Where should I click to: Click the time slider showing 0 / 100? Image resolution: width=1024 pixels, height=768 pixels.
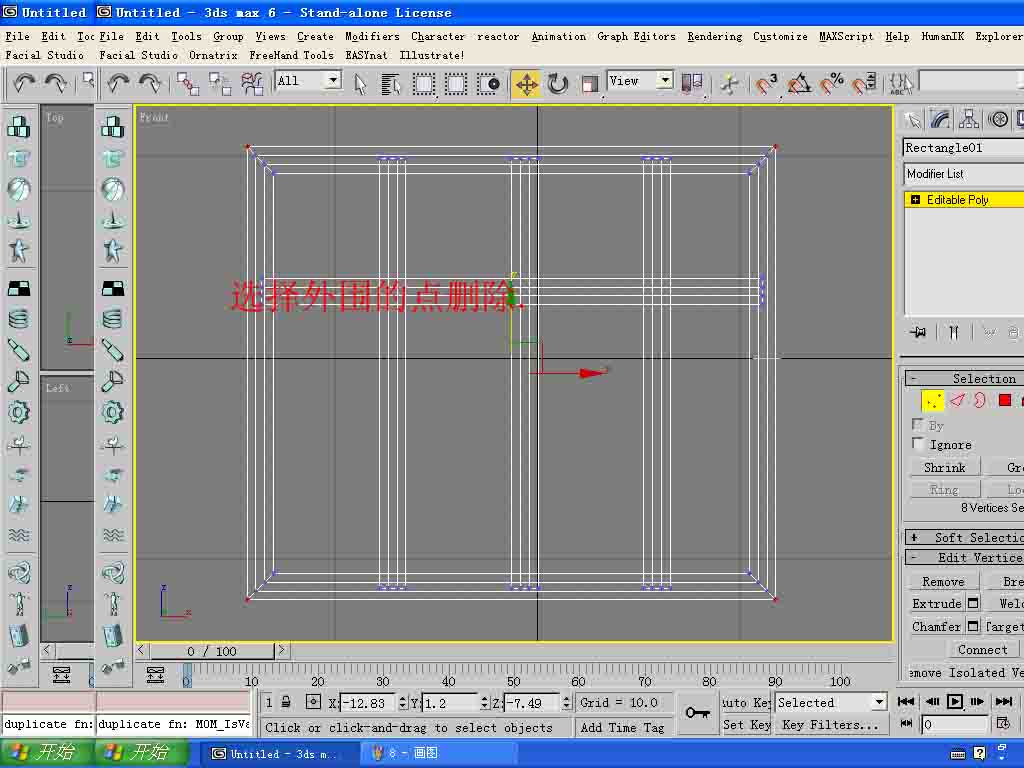(212, 651)
